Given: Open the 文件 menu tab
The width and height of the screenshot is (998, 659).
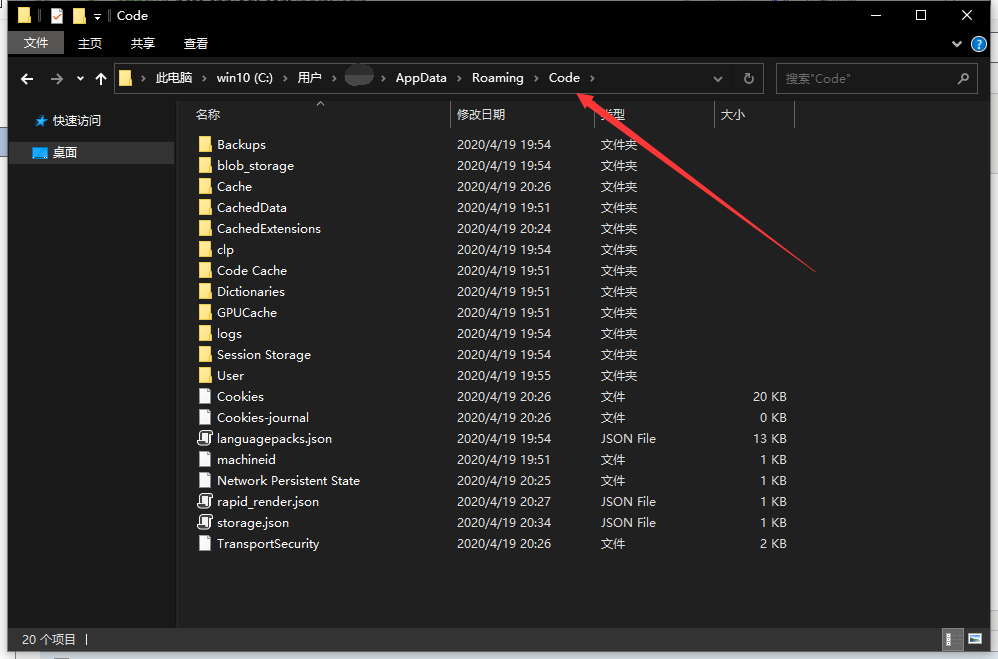Looking at the screenshot, I should (x=36, y=43).
